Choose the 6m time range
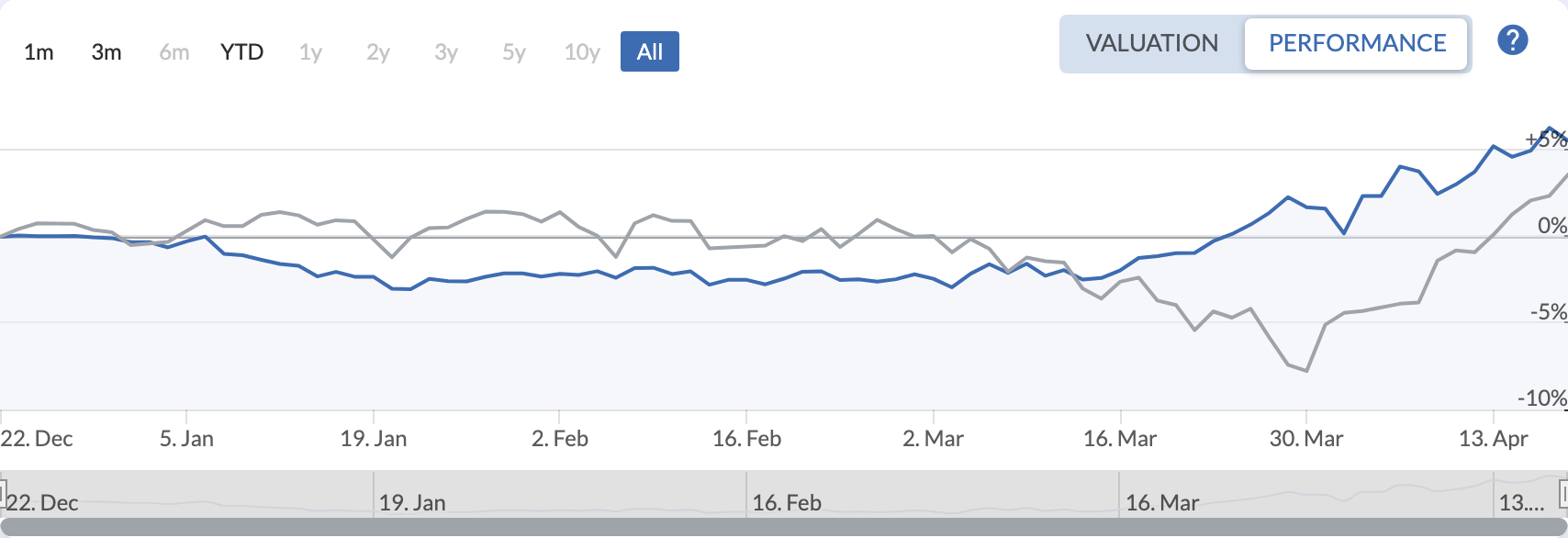1568x538 pixels. tap(174, 52)
